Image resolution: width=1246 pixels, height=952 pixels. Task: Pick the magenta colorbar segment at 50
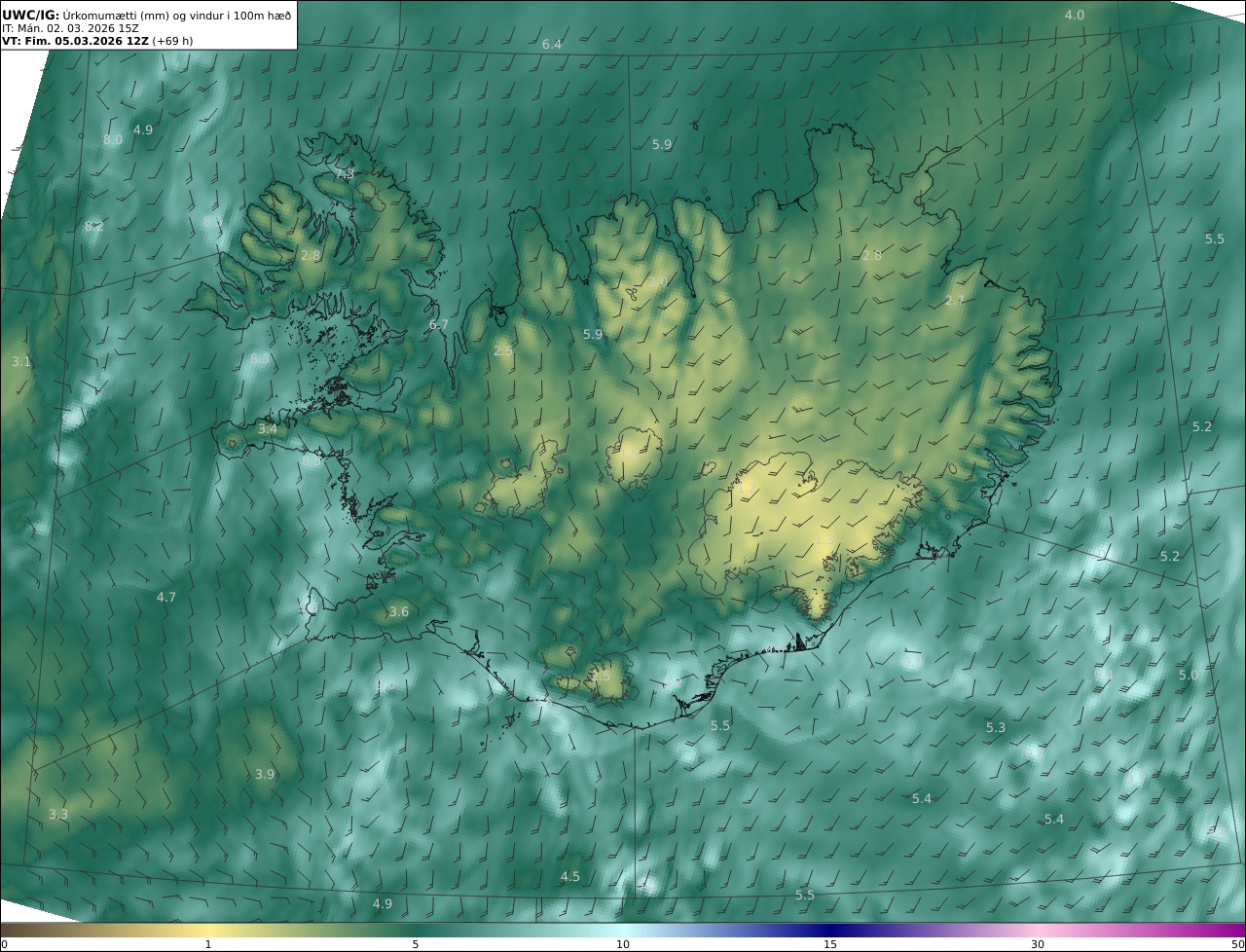[1236, 931]
